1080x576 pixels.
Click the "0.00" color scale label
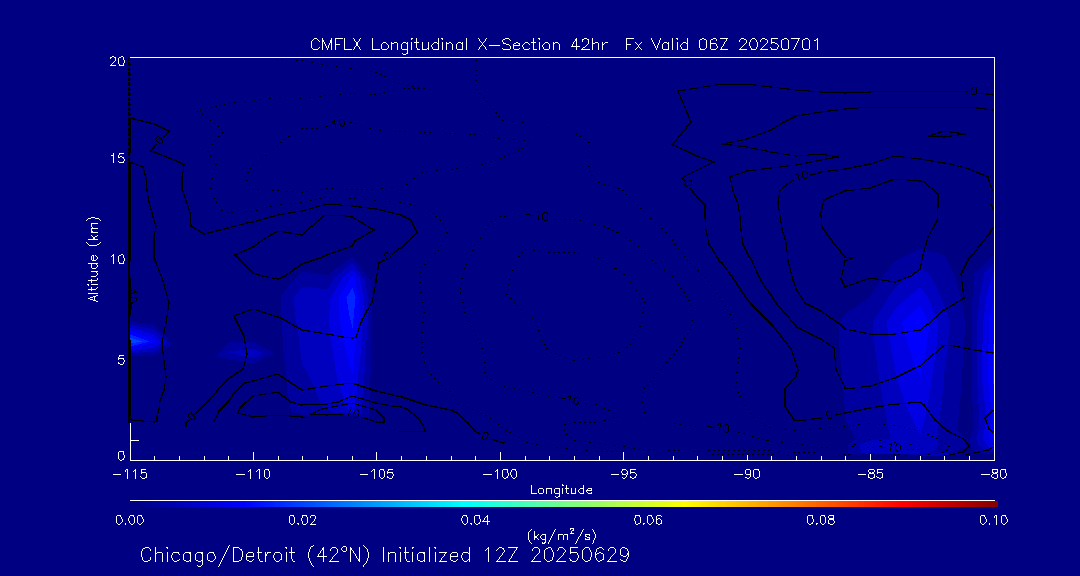tap(129, 520)
